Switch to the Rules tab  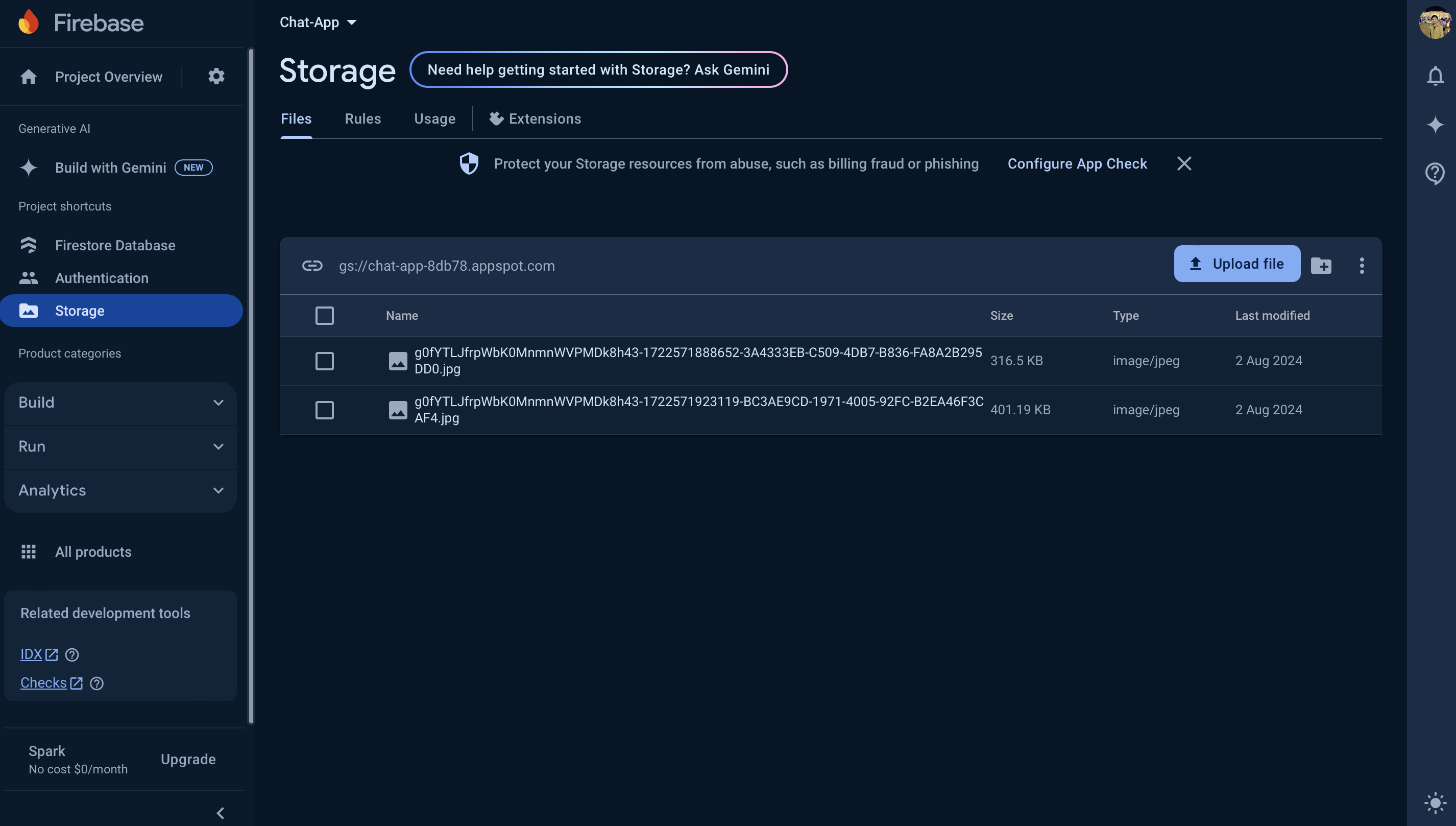pos(363,119)
